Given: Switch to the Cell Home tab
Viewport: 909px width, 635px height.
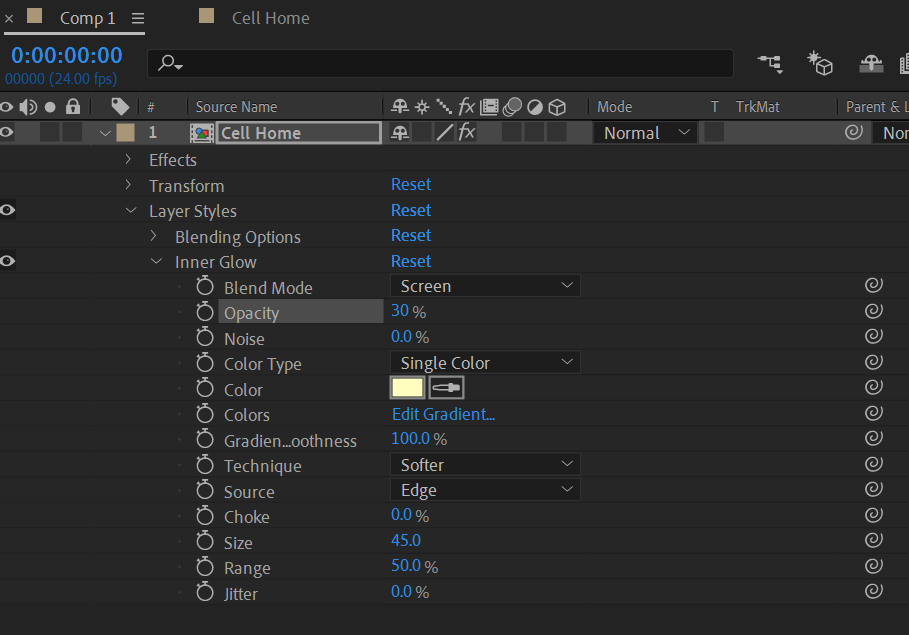Looking at the screenshot, I should point(270,18).
